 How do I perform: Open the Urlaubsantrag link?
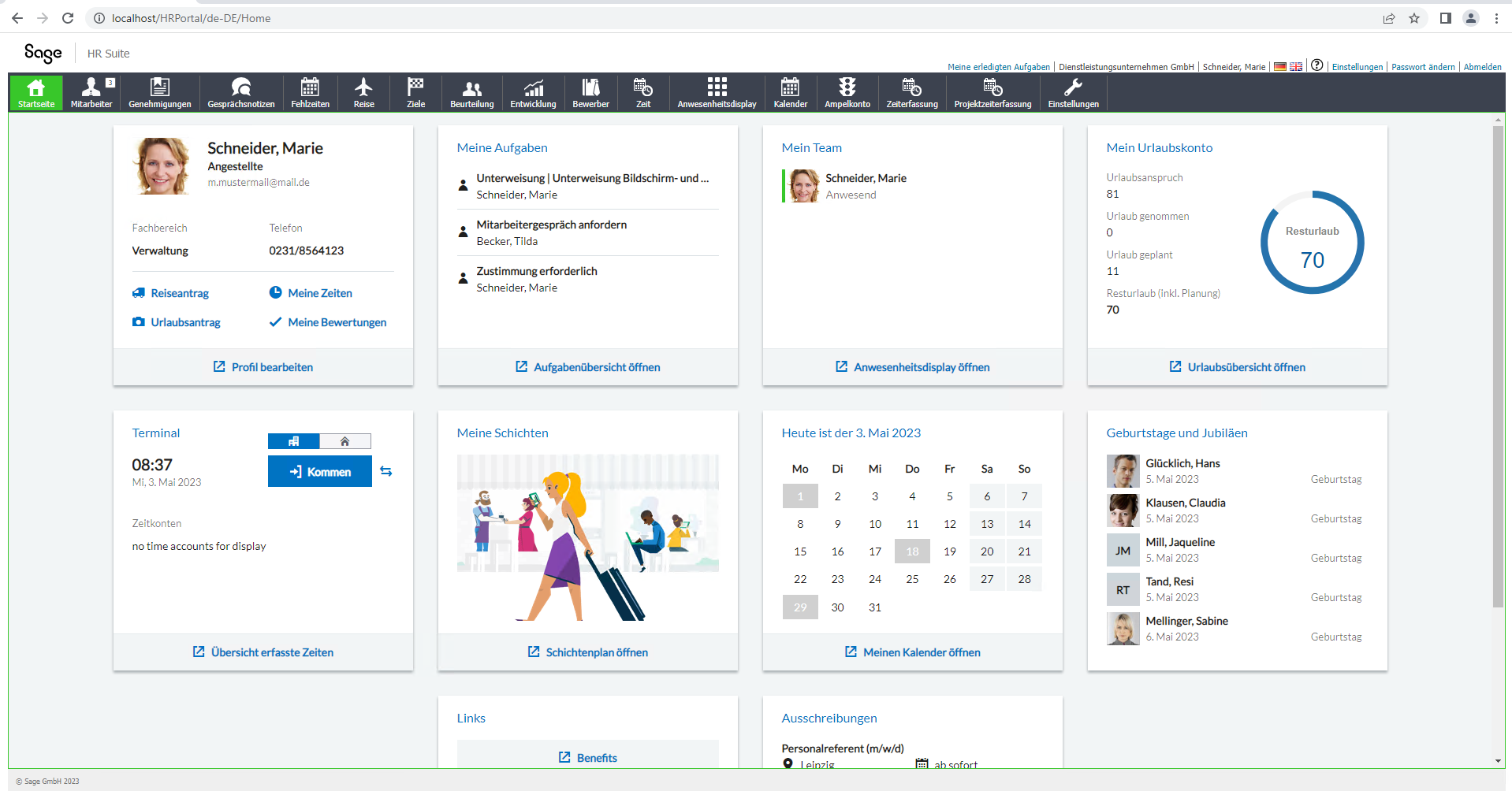tap(185, 322)
